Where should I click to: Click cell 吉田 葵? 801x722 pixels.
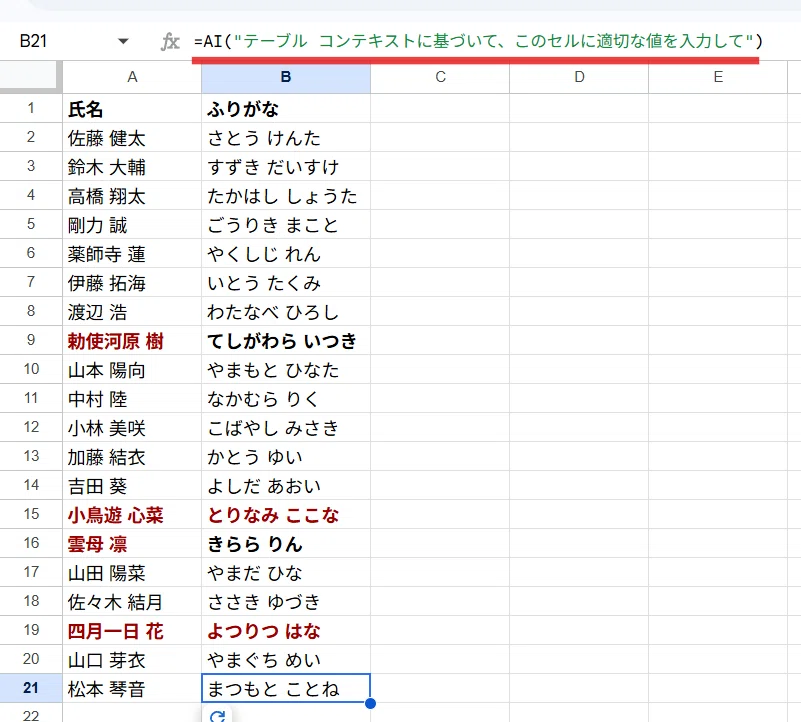click(x=132, y=485)
